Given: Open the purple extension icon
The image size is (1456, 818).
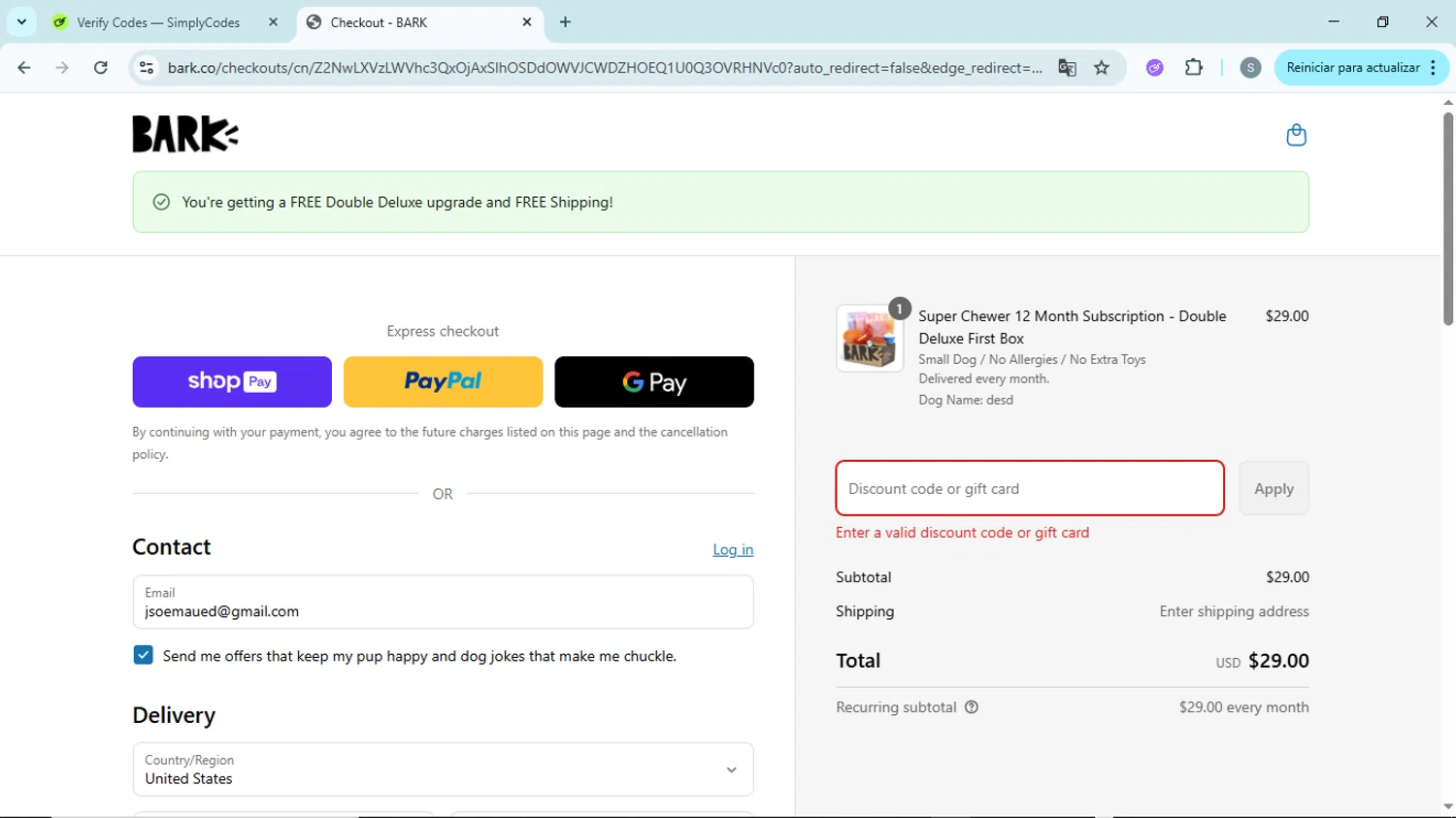Looking at the screenshot, I should click(x=1154, y=68).
